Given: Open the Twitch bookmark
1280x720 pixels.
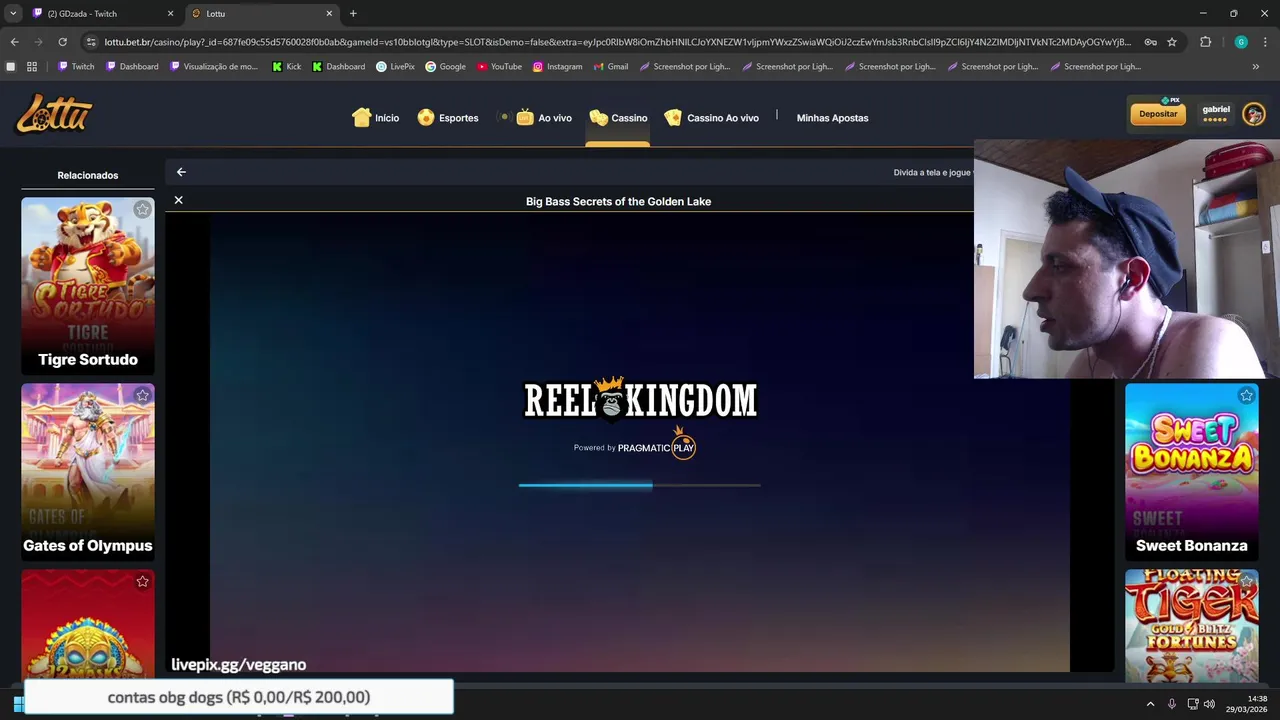Looking at the screenshot, I should [x=76, y=67].
